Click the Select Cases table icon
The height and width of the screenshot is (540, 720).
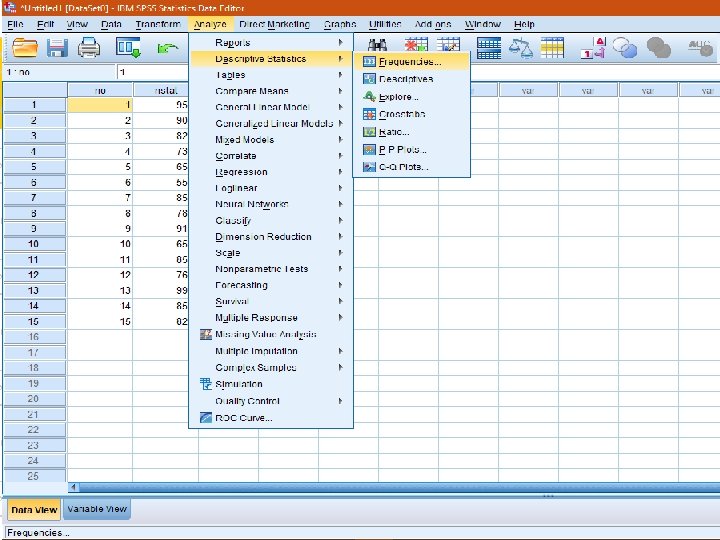(552, 48)
